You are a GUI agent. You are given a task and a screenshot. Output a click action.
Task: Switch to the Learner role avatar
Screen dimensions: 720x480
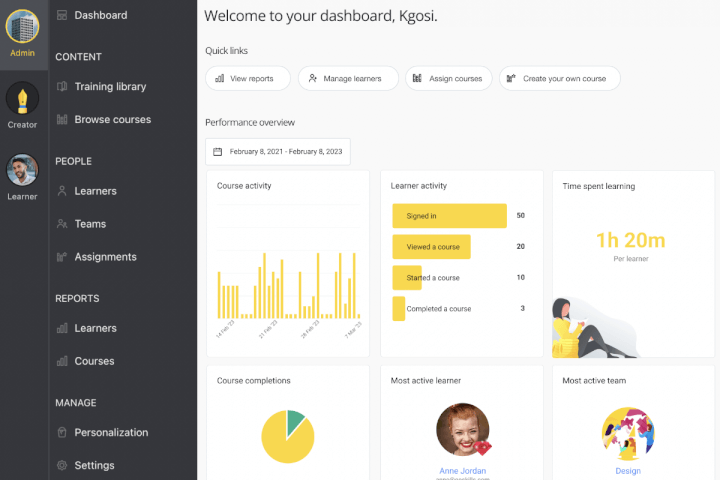pos(22,170)
